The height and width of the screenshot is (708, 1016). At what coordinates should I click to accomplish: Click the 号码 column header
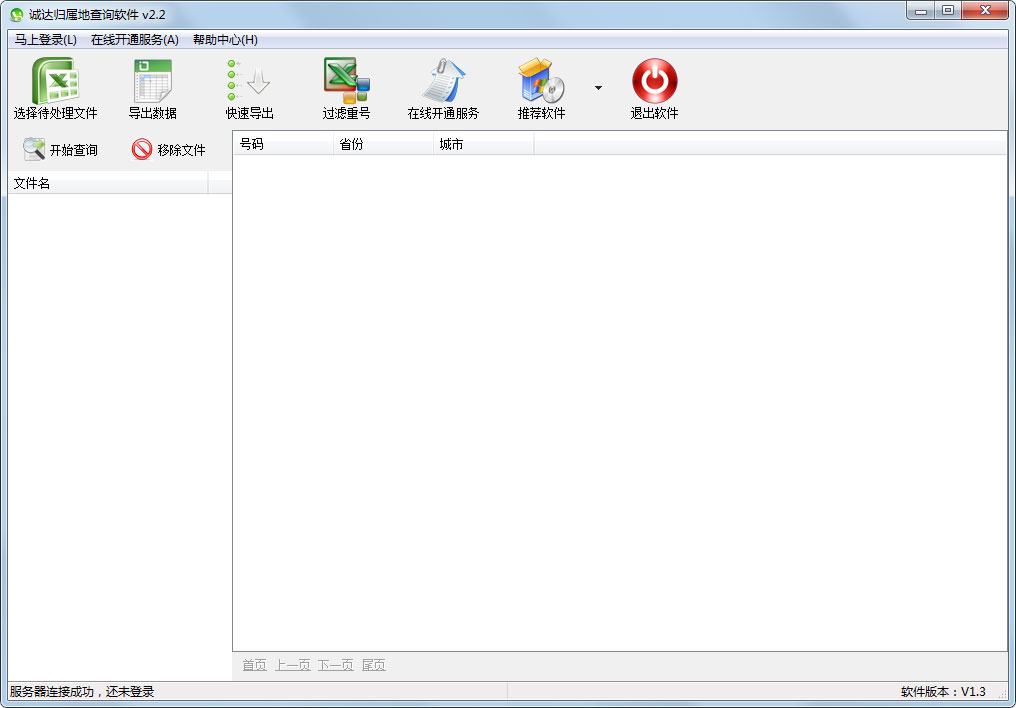pos(282,144)
